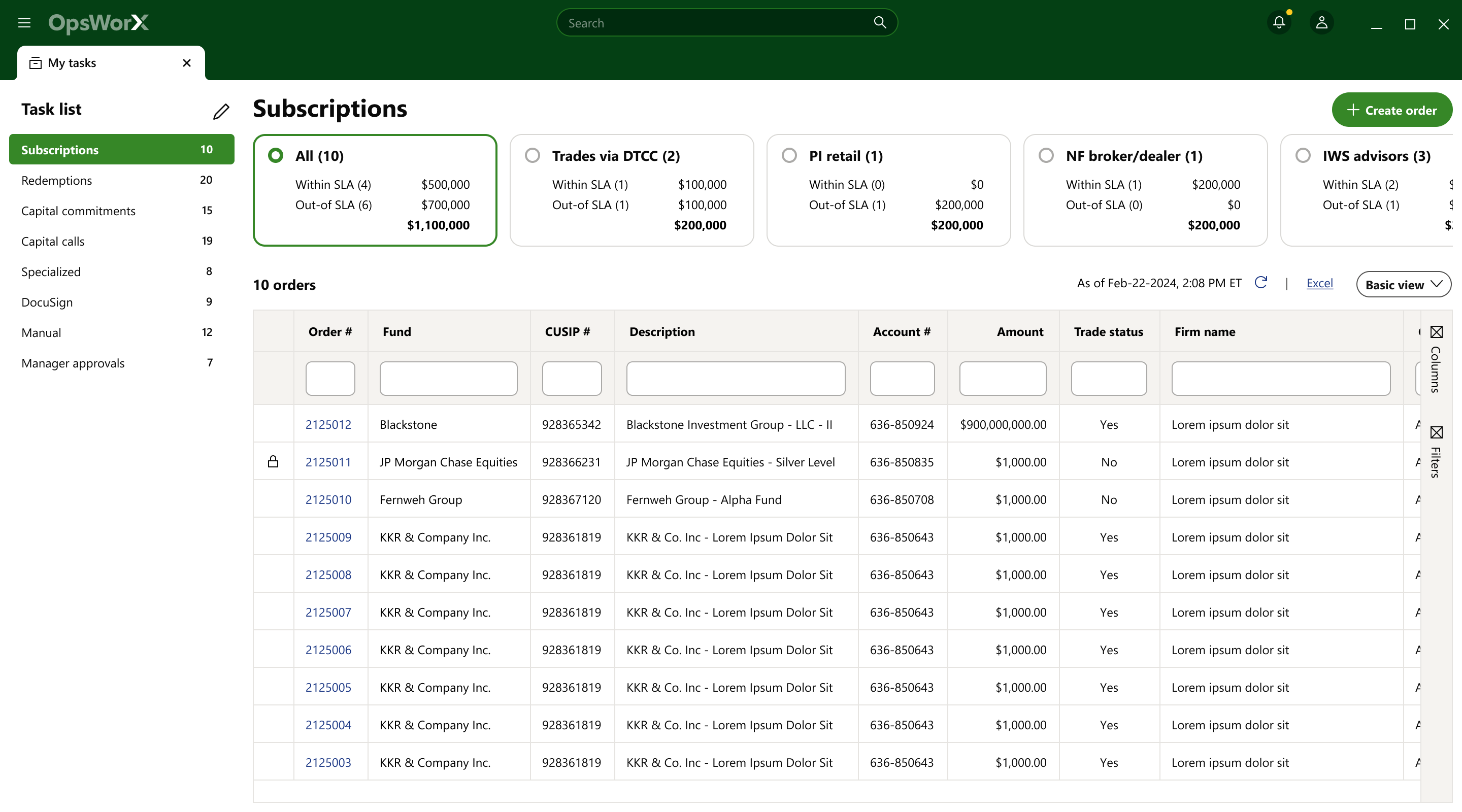Viewport: 1462px width, 812px height.
Task: Open order 2125012 link
Action: [x=328, y=424]
